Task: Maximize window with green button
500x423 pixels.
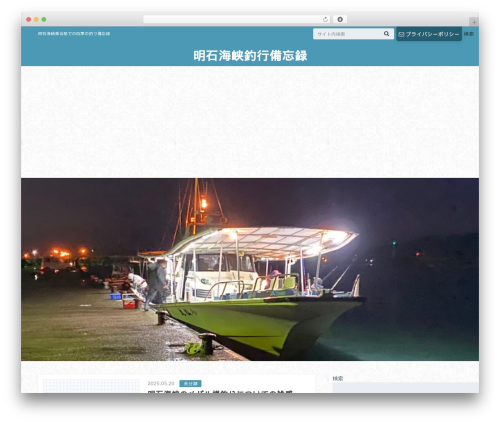Action: click(x=44, y=19)
